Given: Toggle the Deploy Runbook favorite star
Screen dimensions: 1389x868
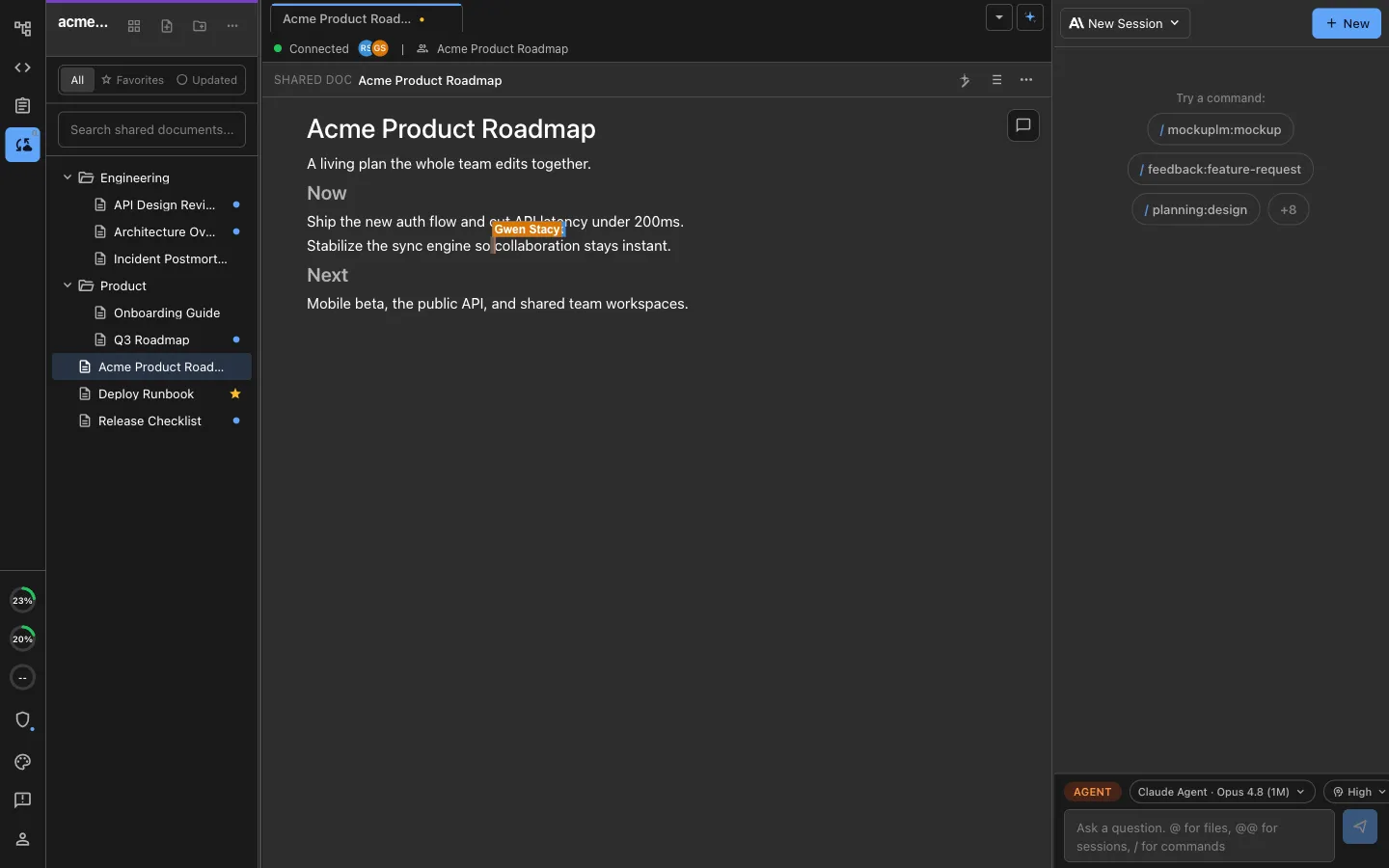Looking at the screenshot, I should [235, 393].
